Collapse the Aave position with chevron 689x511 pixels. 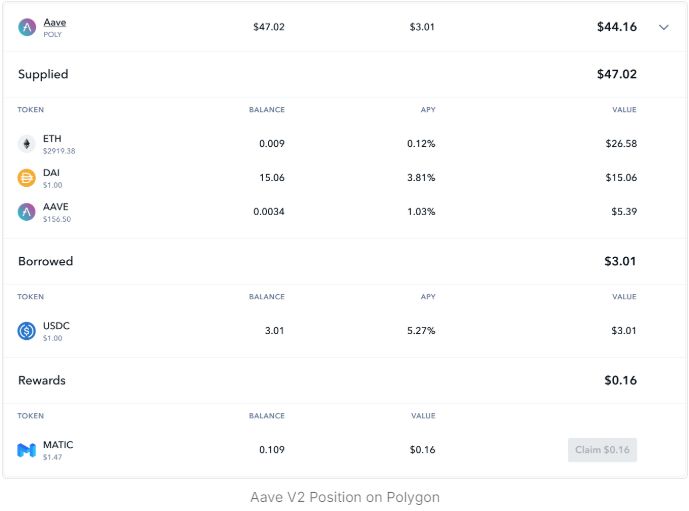point(664,27)
